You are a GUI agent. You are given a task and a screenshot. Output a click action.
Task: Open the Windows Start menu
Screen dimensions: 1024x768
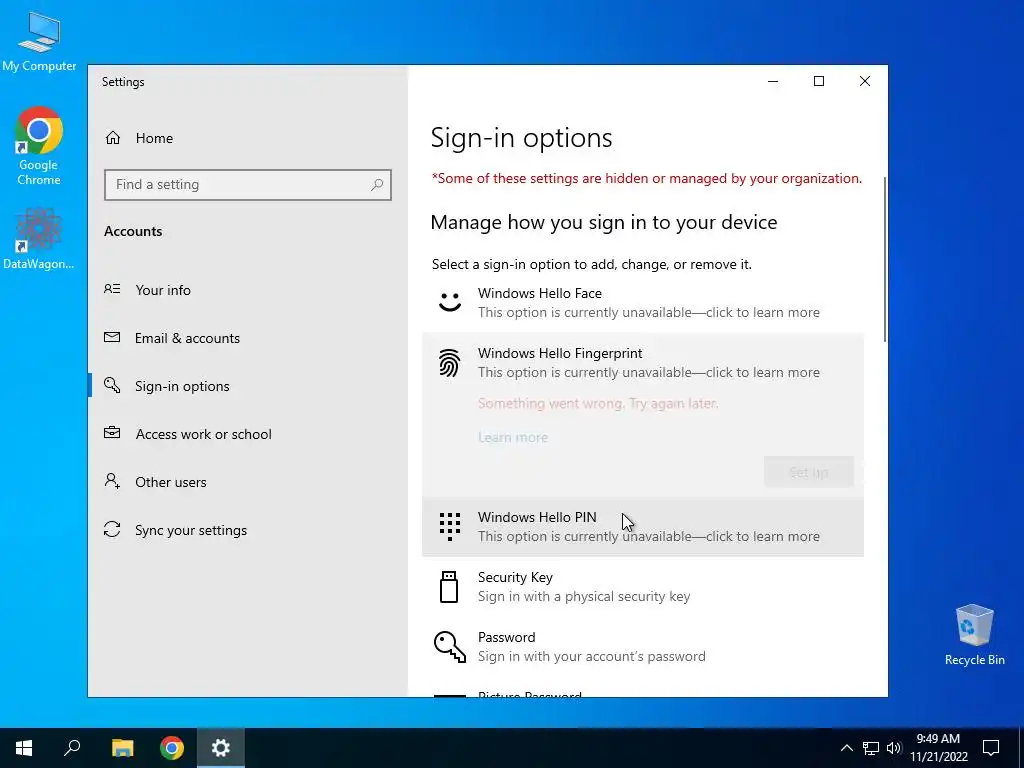[24, 748]
